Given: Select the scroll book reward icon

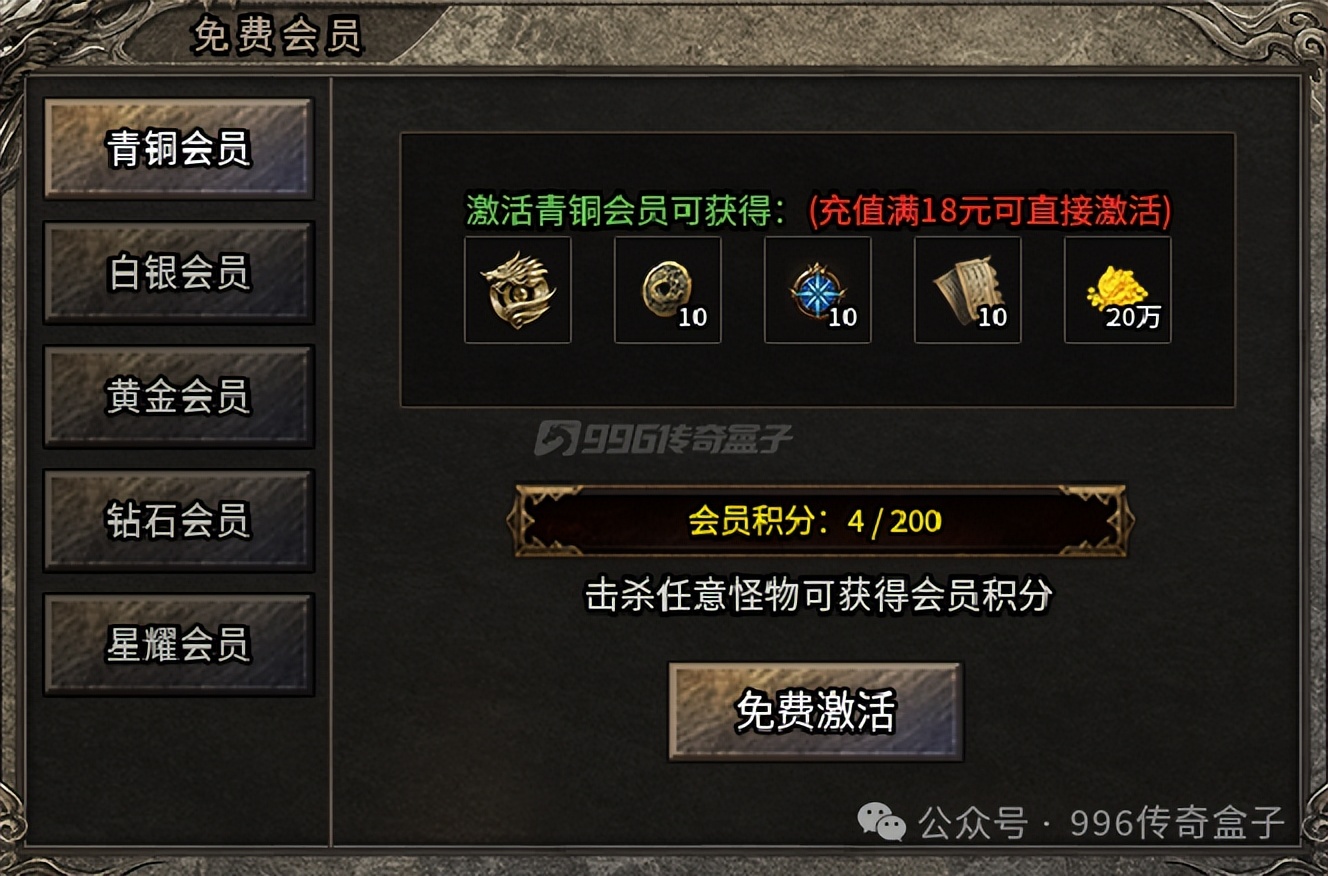Looking at the screenshot, I should 968,290.
